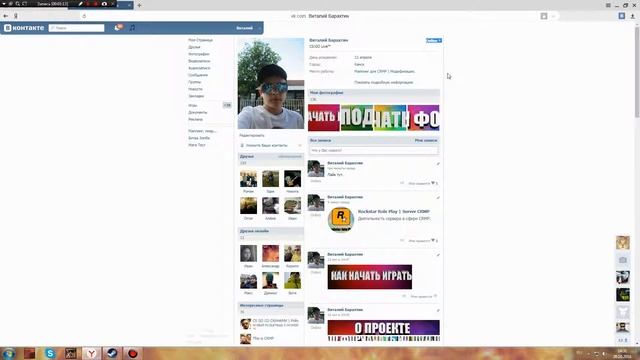Open 'Фотографии' in left menu
This screenshot has height=360, width=640.
point(199,54)
